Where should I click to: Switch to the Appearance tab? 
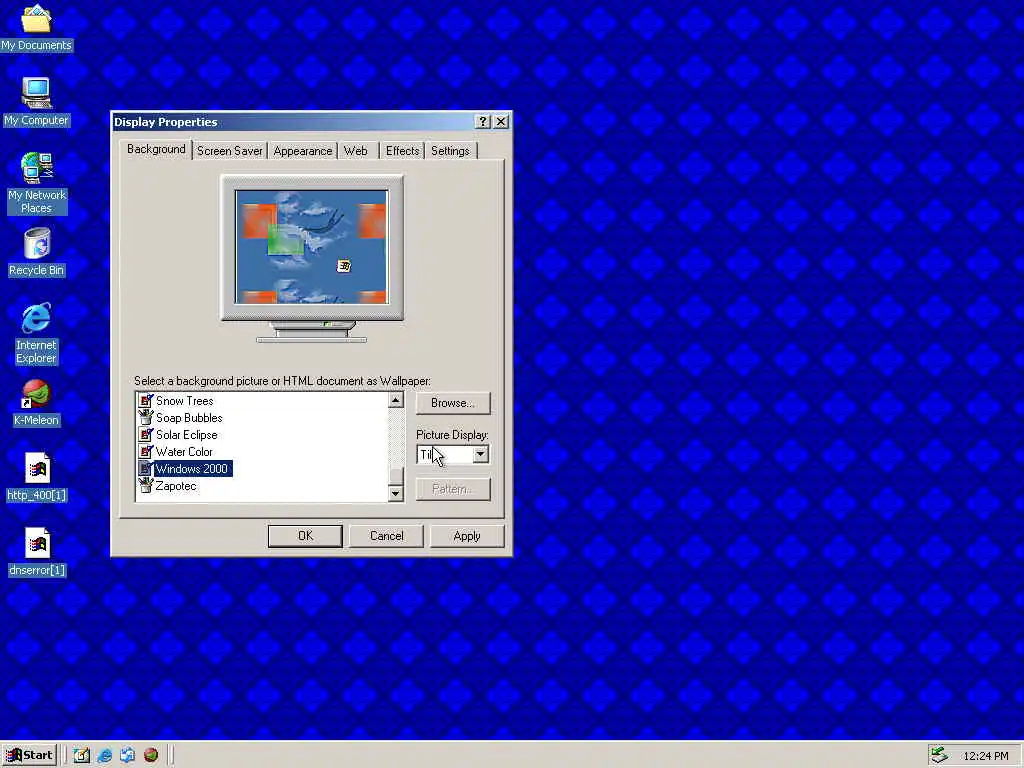(302, 151)
